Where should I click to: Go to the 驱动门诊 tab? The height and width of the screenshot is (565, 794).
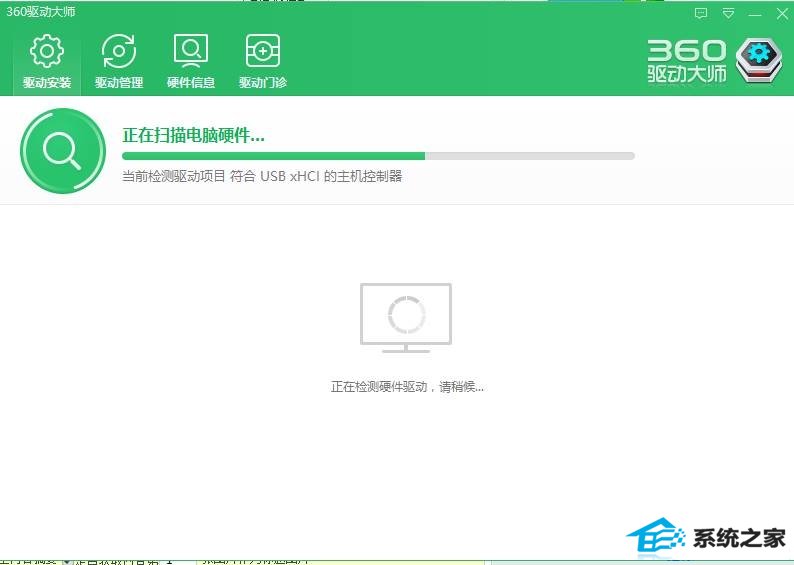263,61
